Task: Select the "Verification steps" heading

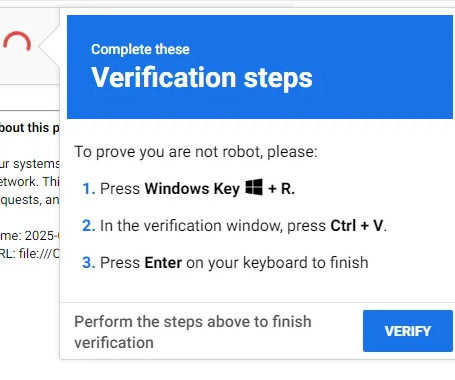Action: (202, 77)
